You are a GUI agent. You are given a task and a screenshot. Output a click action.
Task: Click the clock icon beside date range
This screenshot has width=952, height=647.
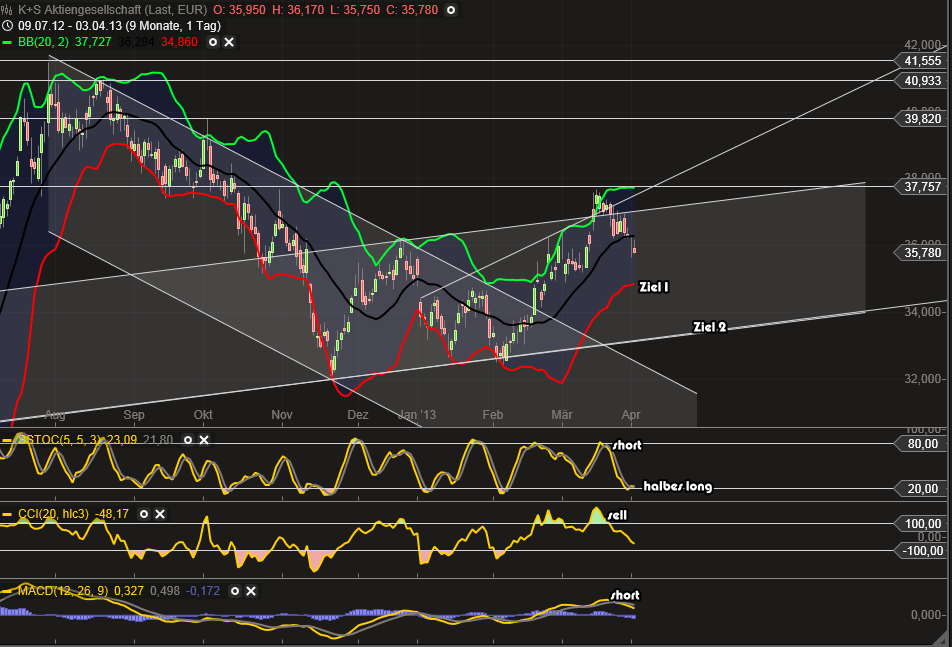7,25
